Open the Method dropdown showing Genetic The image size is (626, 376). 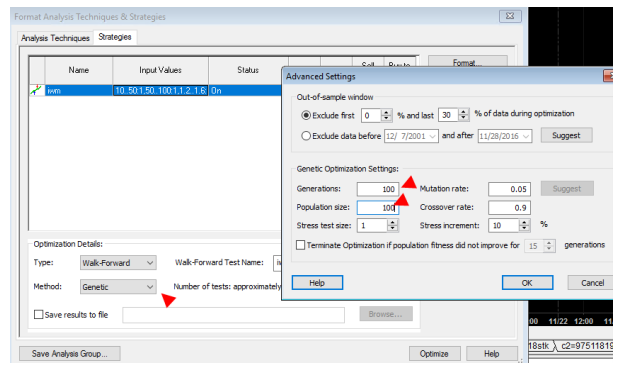click(x=118, y=287)
